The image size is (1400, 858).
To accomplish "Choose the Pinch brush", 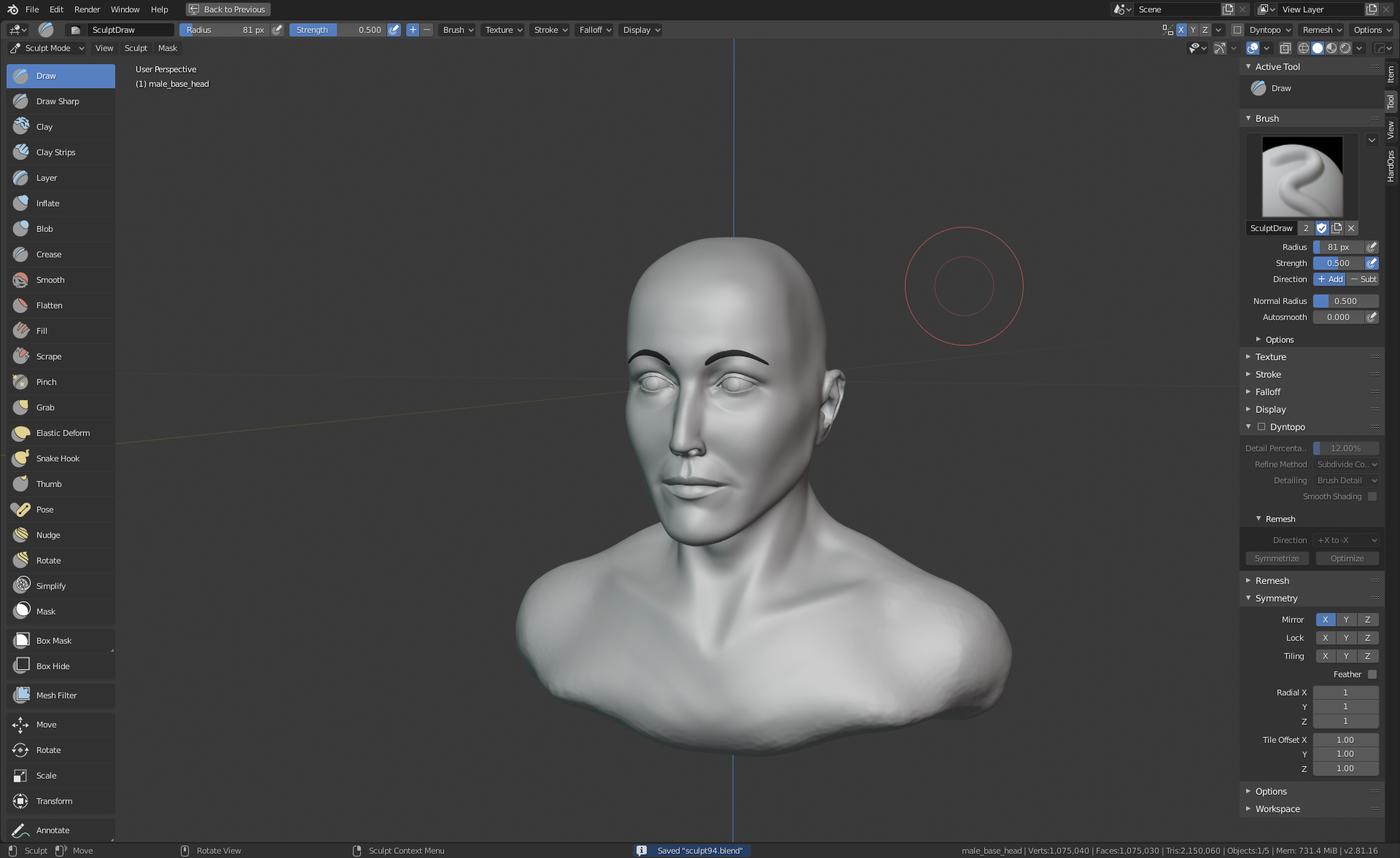I will pyautogui.click(x=46, y=382).
